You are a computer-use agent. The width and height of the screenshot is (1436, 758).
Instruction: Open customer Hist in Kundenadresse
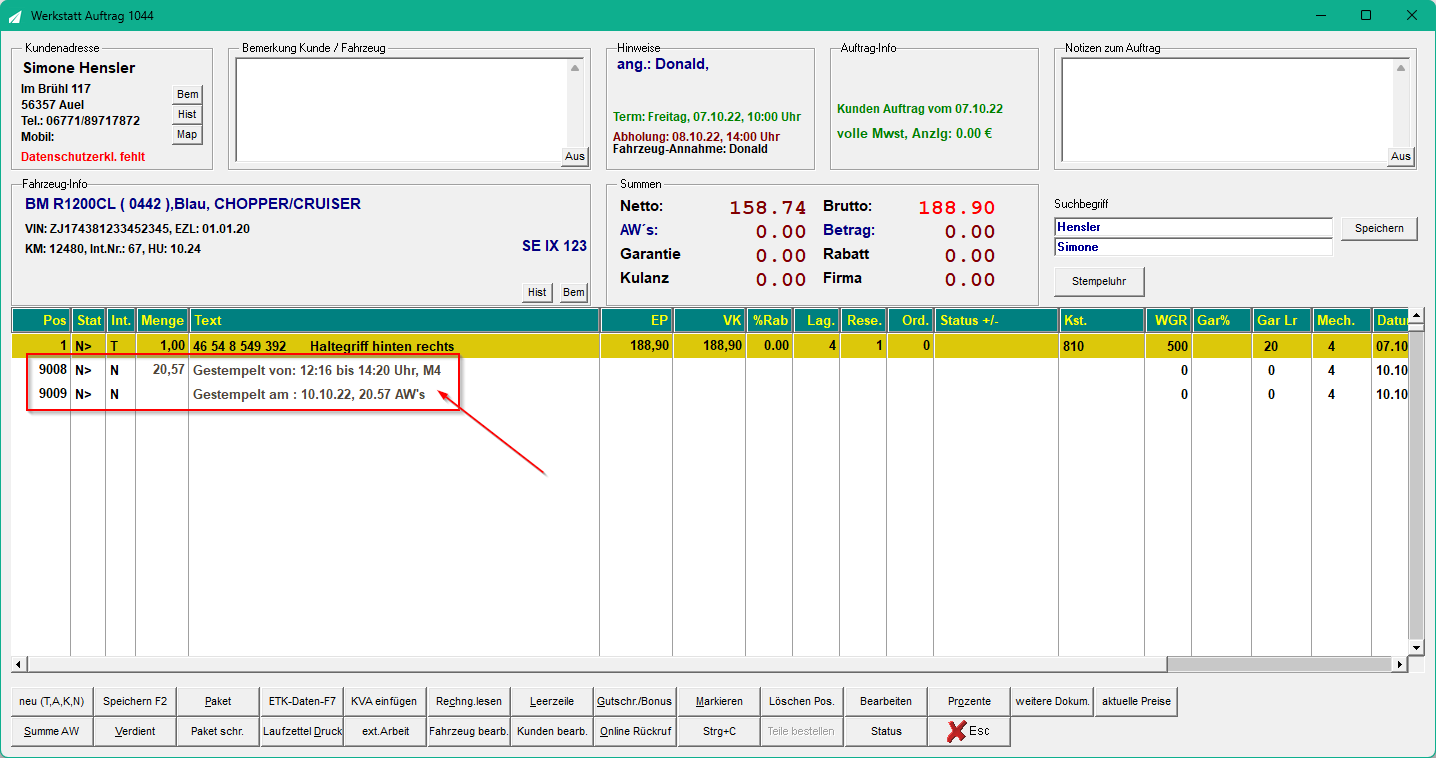187,114
